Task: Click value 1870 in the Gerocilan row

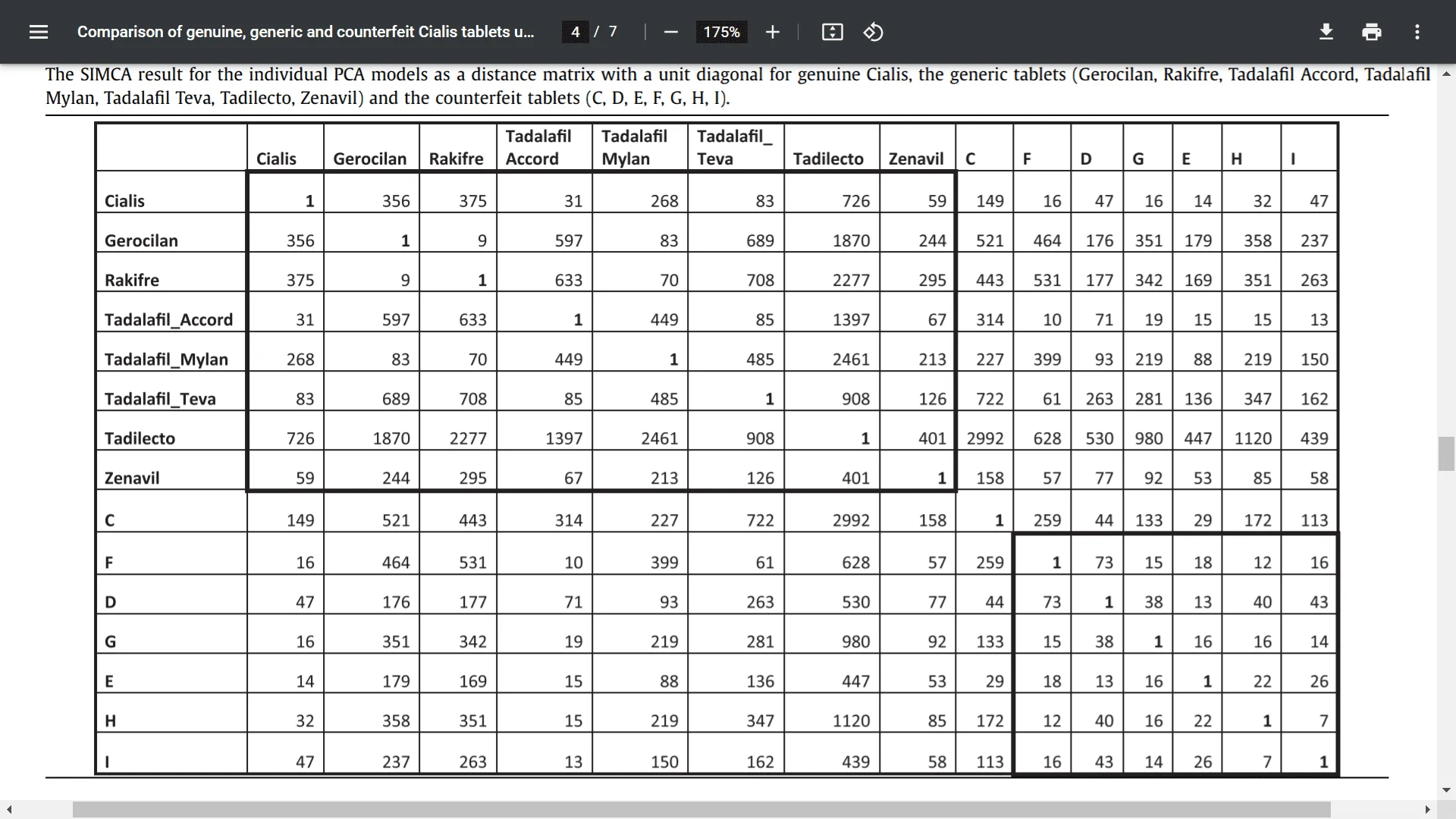Action: (x=851, y=240)
